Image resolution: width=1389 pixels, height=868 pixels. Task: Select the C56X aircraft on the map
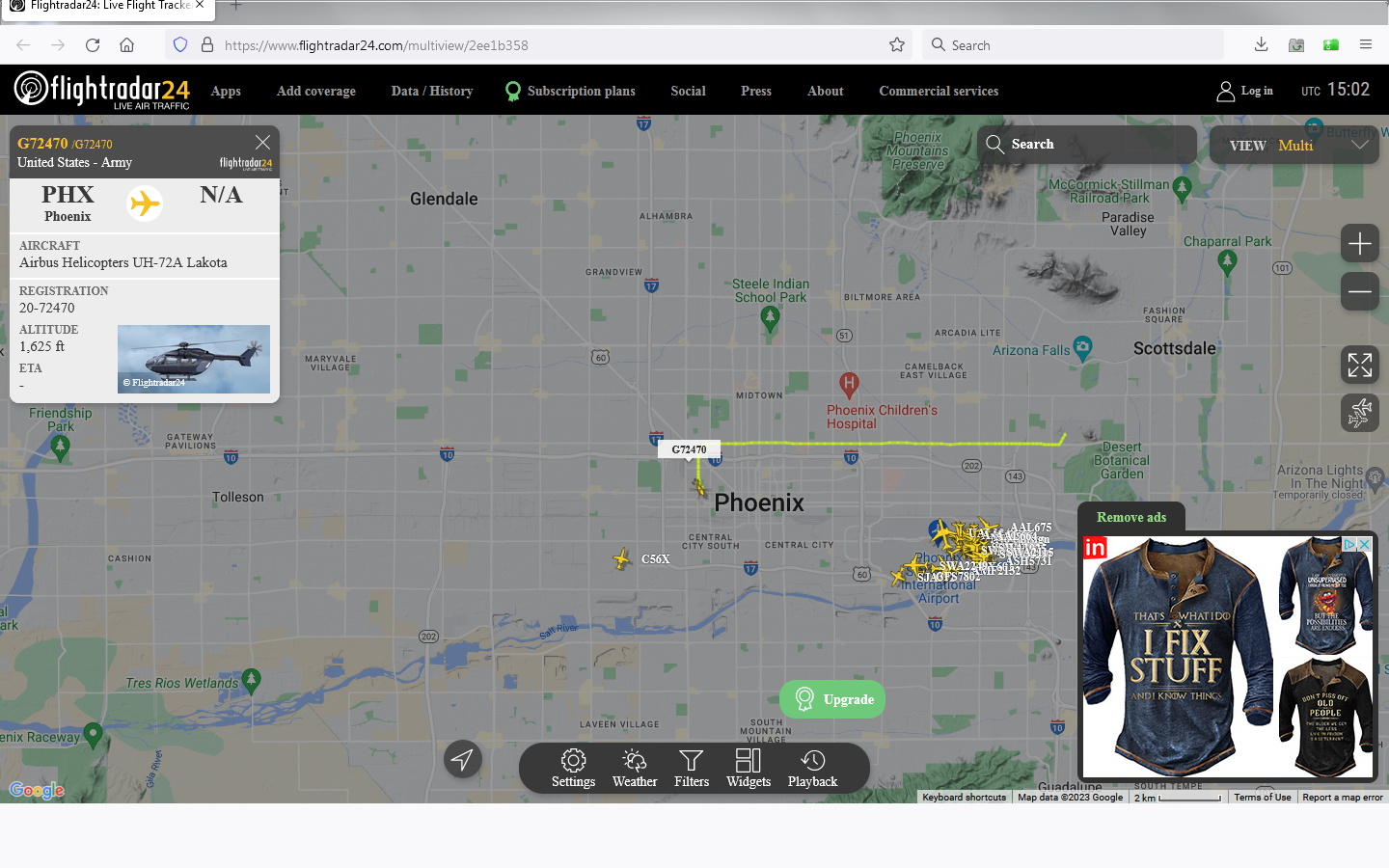coord(622,558)
